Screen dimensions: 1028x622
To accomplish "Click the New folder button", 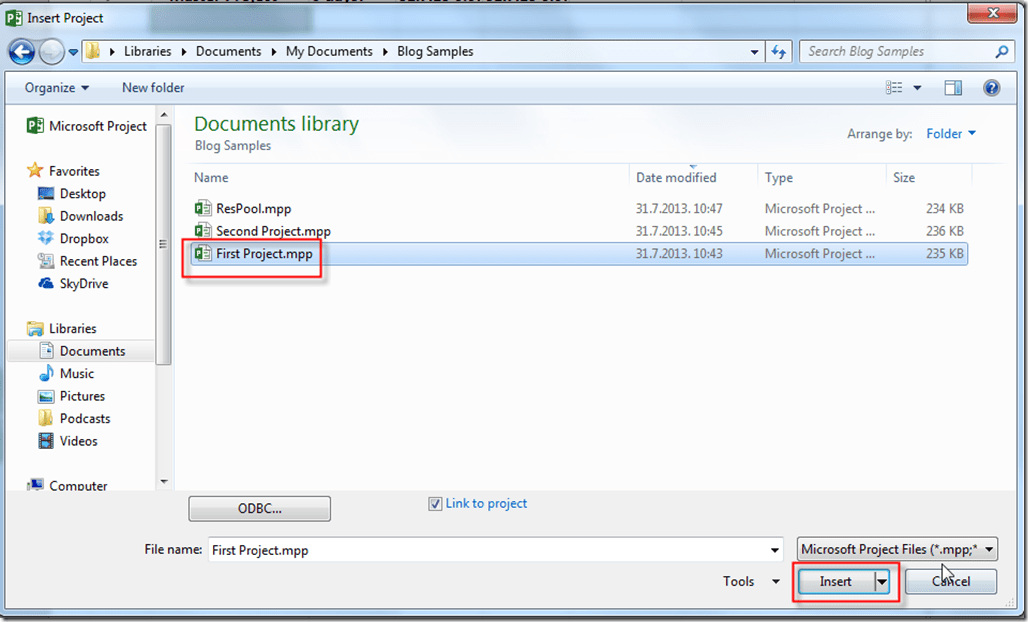I will (x=153, y=88).
